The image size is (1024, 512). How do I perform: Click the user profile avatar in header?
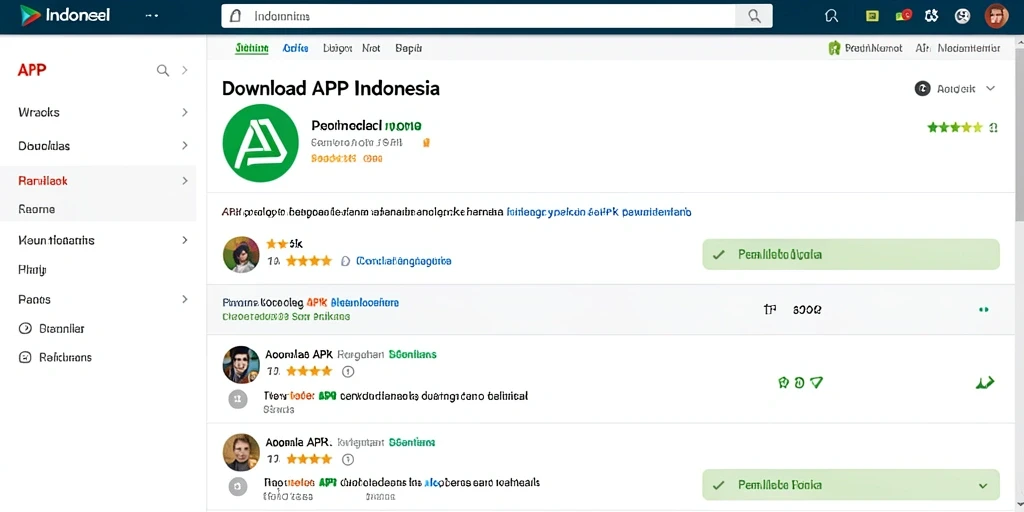pyautogui.click(x=997, y=16)
